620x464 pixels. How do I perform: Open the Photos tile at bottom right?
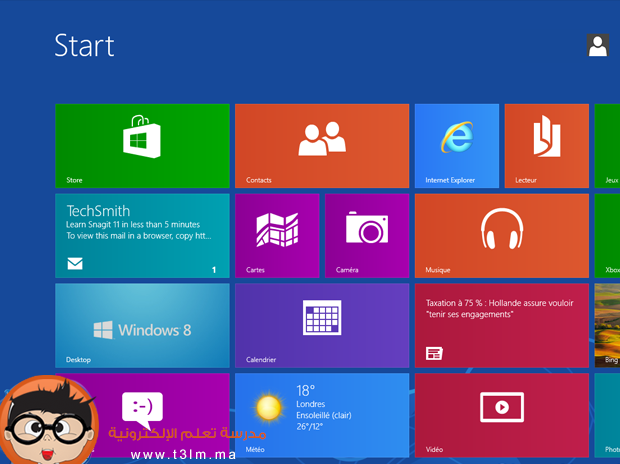coord(607,415)
